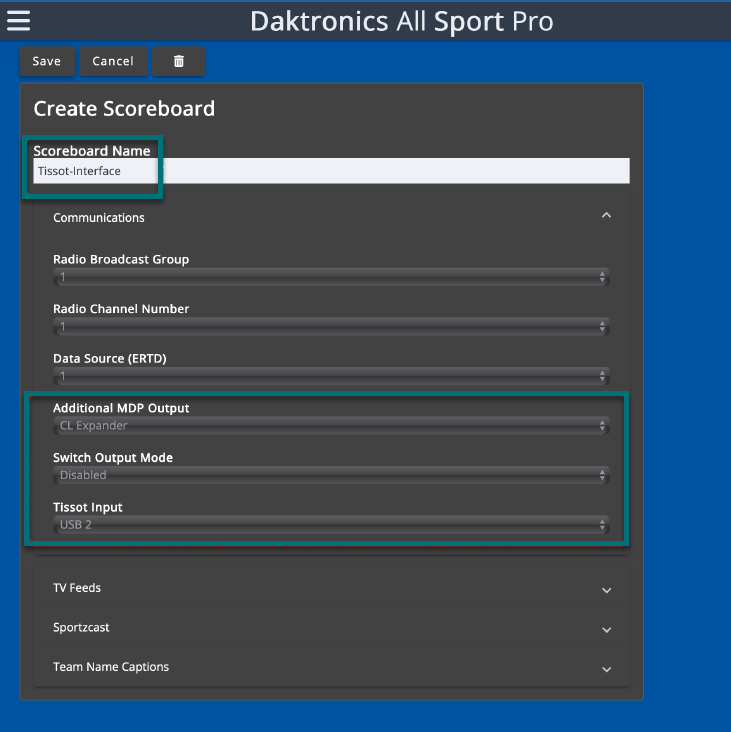
Task: Save the new scoreboard
Action: pyautogui.click(x=47, y=61)
